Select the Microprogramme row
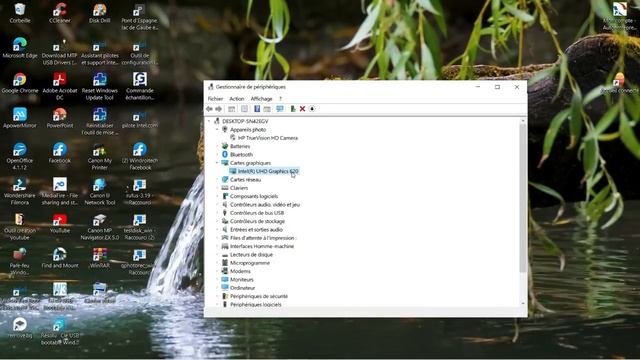640x360 pixels. (245, 263)
